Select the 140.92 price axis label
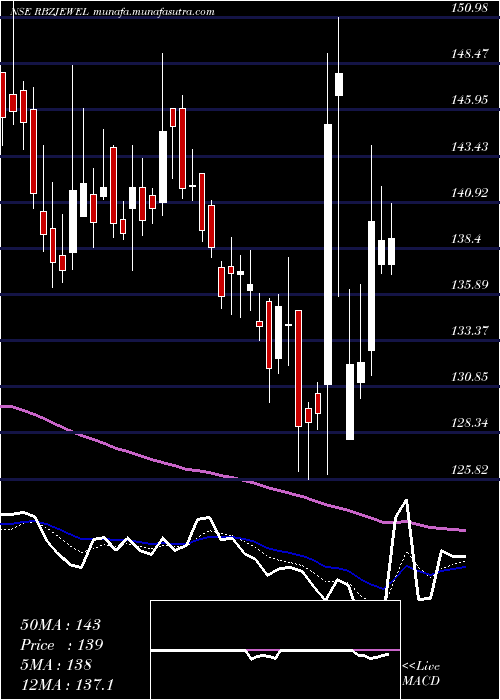This screenshot has width=500, height=700. tap(469, 192)
